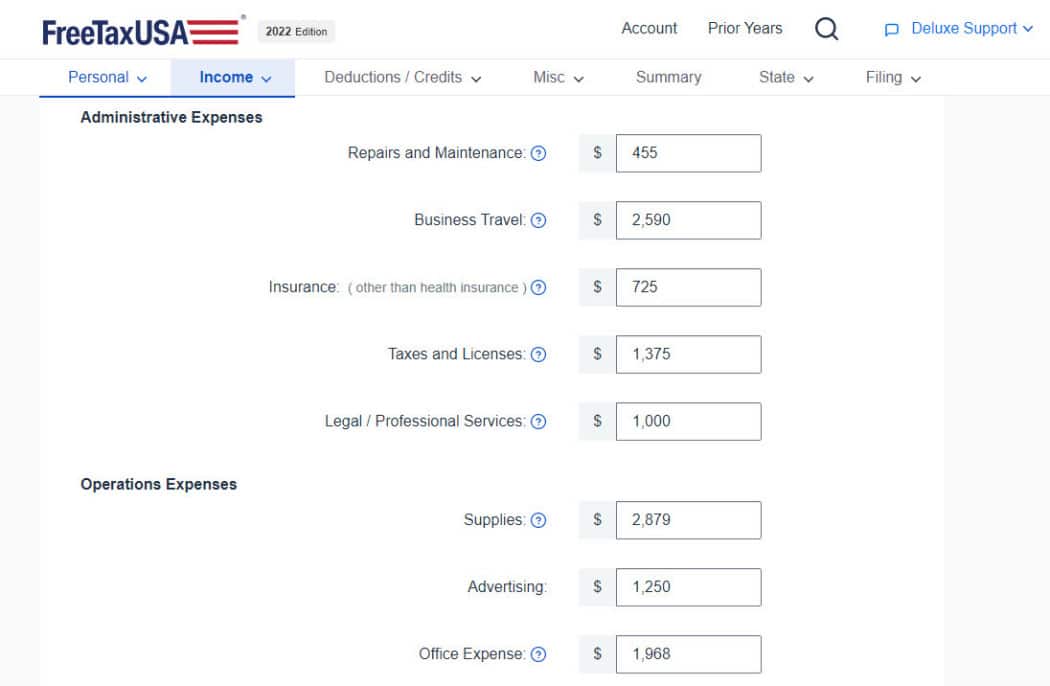Image resolution: width=1050 pixels, height=686 pixels.
Task: Open the Account link
Action: coord(649,28)
